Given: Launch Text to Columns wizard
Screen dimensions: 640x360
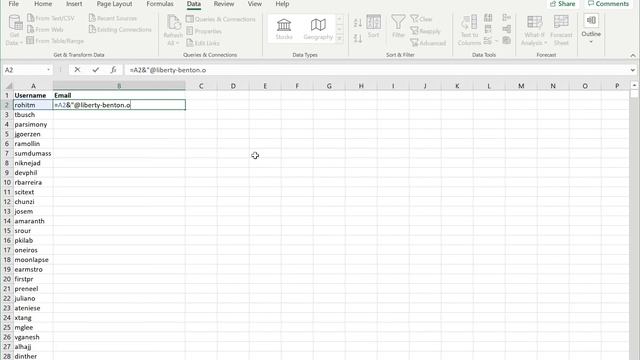Looking at the screenshot, I should (x=469, y=30).
